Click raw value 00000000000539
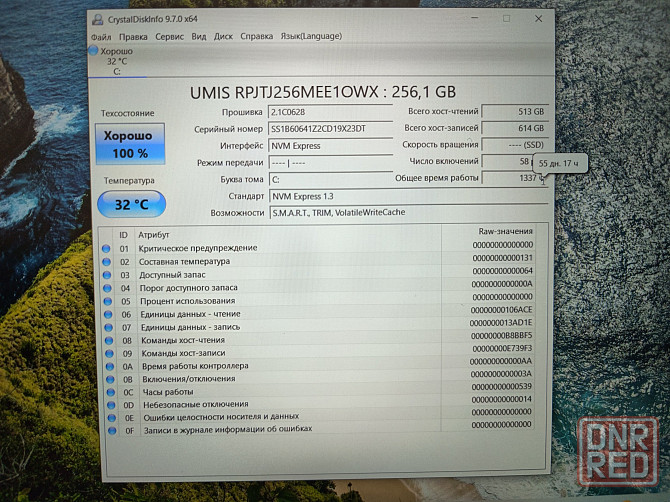Image resolution: width=670 pixels, height=502 pixels. pyautogui.click(x=502, y=387)
